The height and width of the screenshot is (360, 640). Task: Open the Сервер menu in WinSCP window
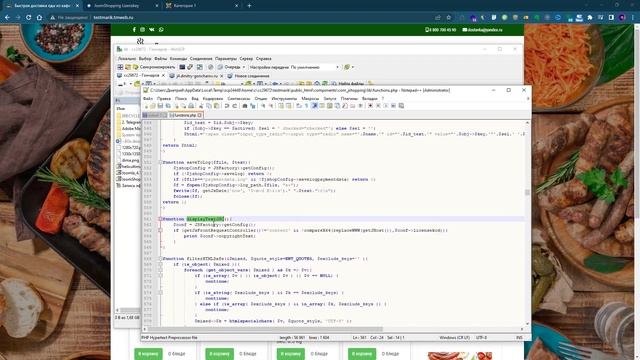(x=246, y=59)
